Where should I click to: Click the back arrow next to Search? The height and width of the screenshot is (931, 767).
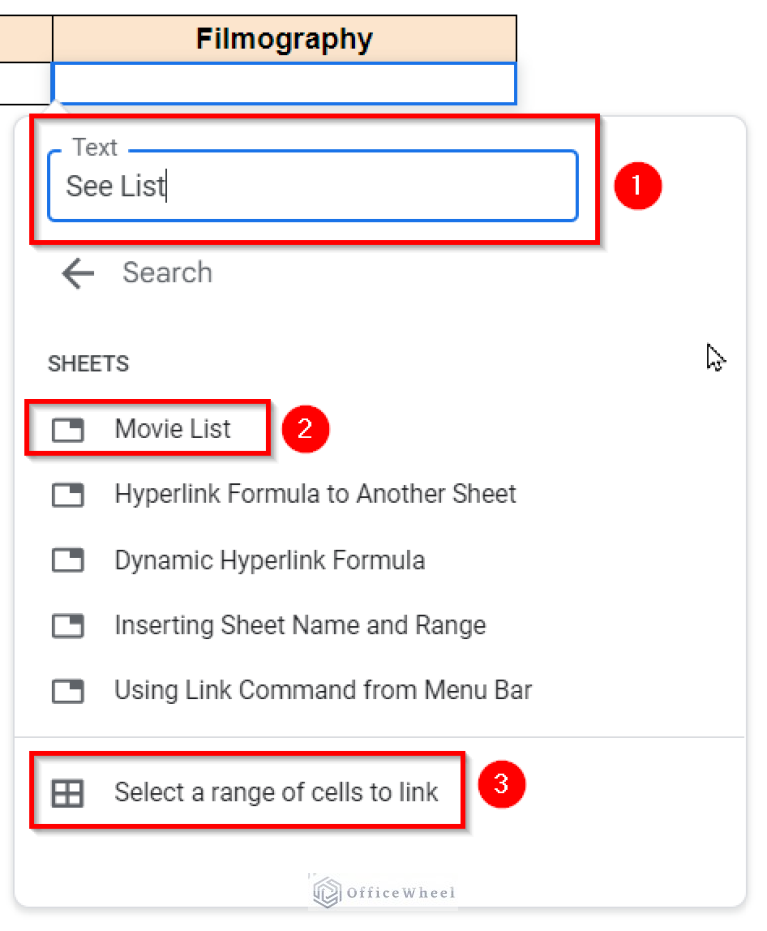77,273
